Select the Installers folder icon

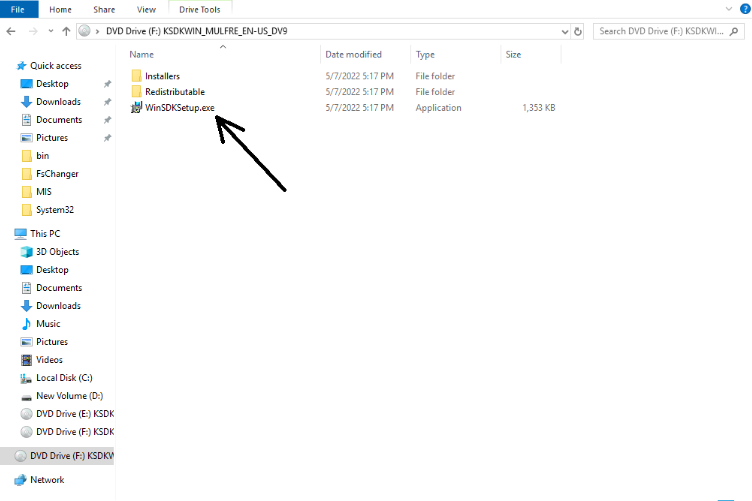pos(136,76)
